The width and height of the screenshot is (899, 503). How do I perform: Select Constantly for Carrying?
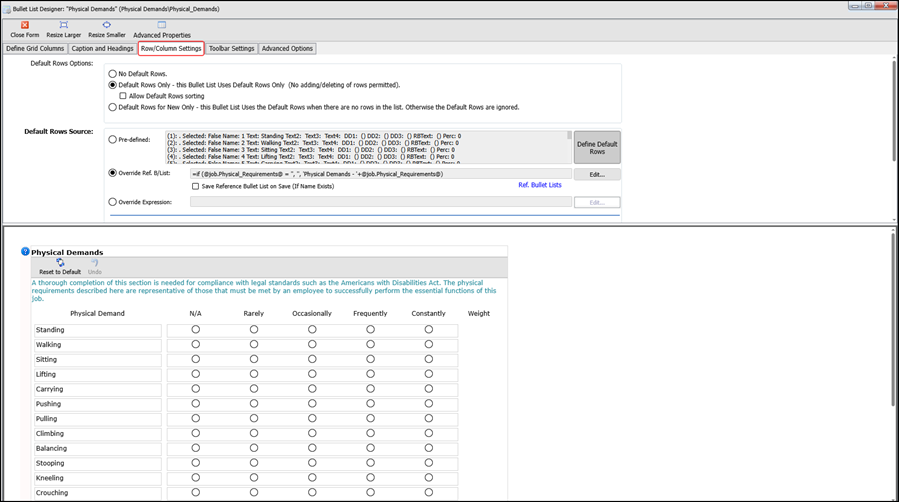coord(429,389)
